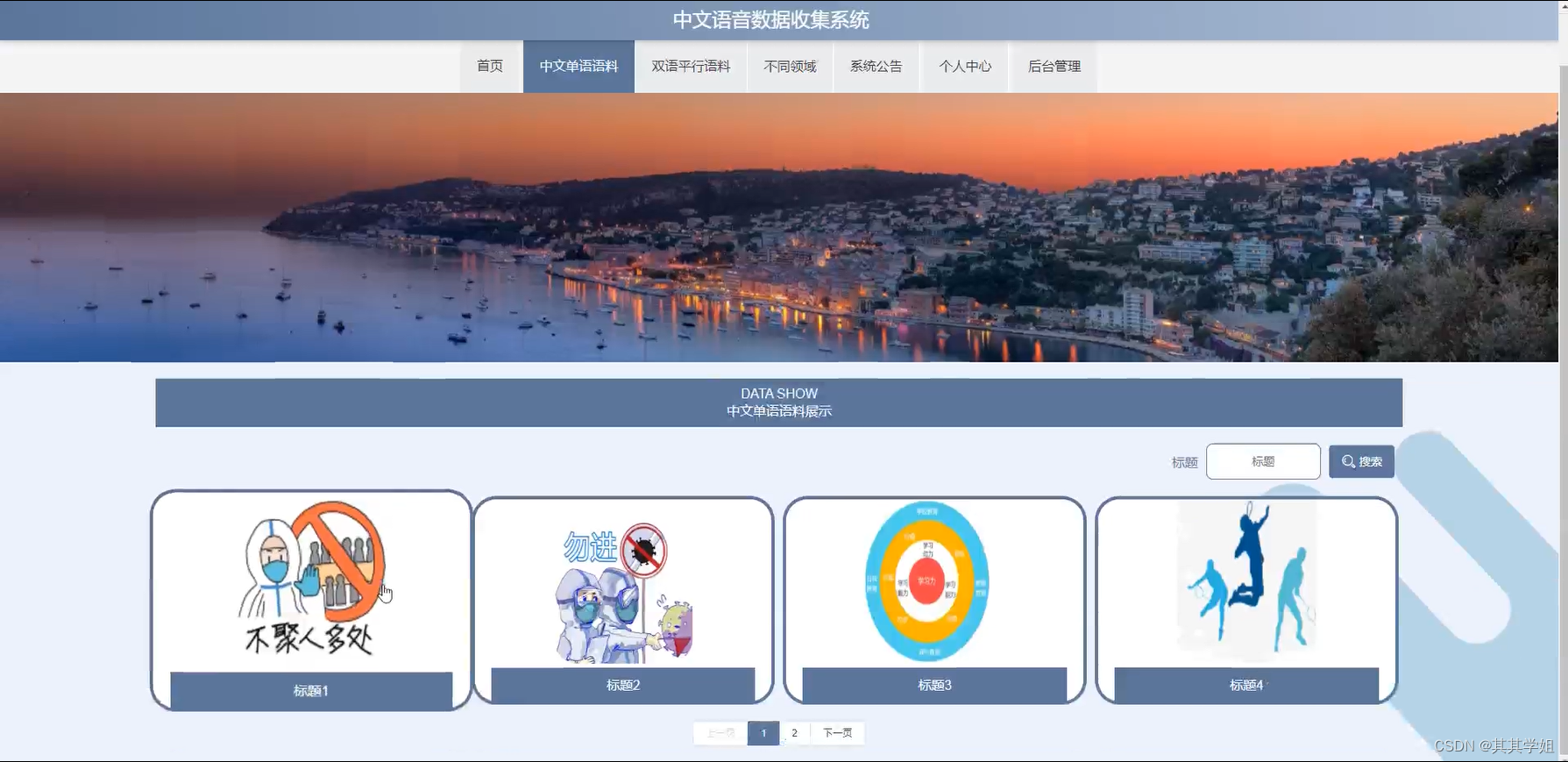1568x762 pixels.
Task: Click the 中文单语语料展示 subtitle text
Action: pyautogui.click(x=779, y=411)
